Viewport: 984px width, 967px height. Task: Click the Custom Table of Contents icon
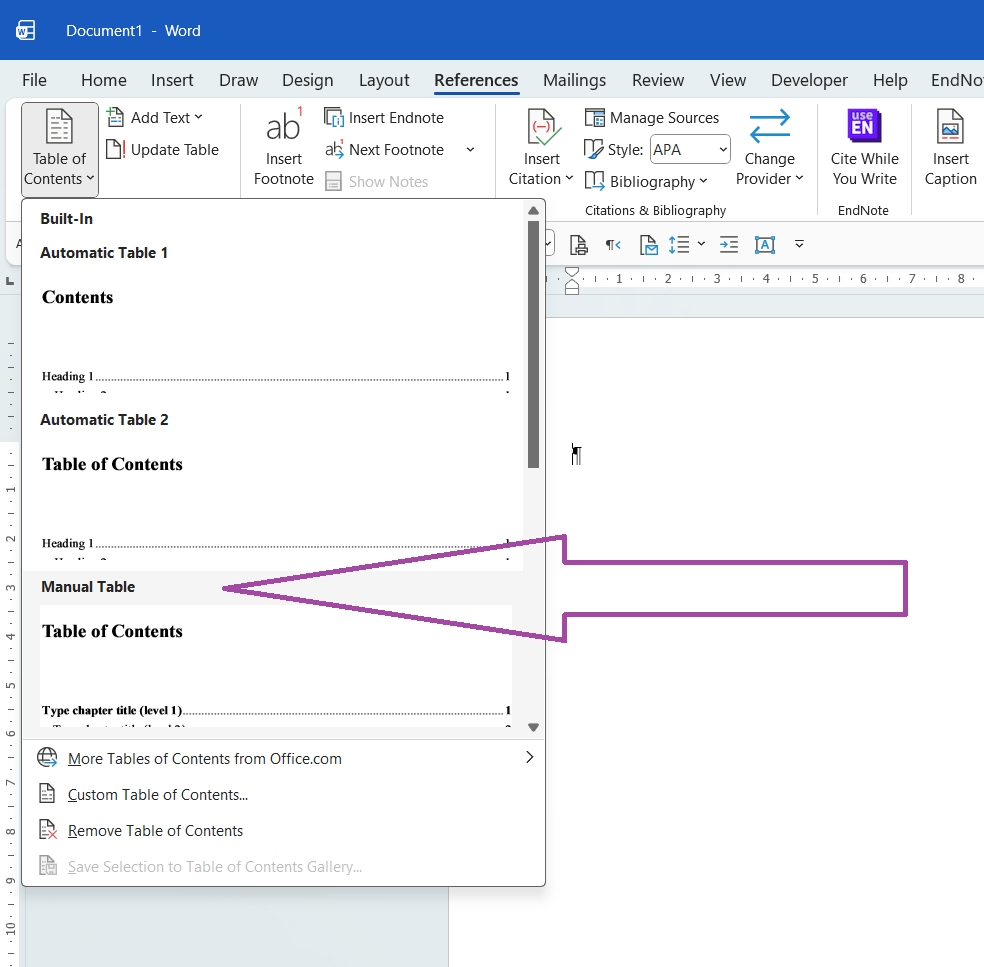(47, 794)
